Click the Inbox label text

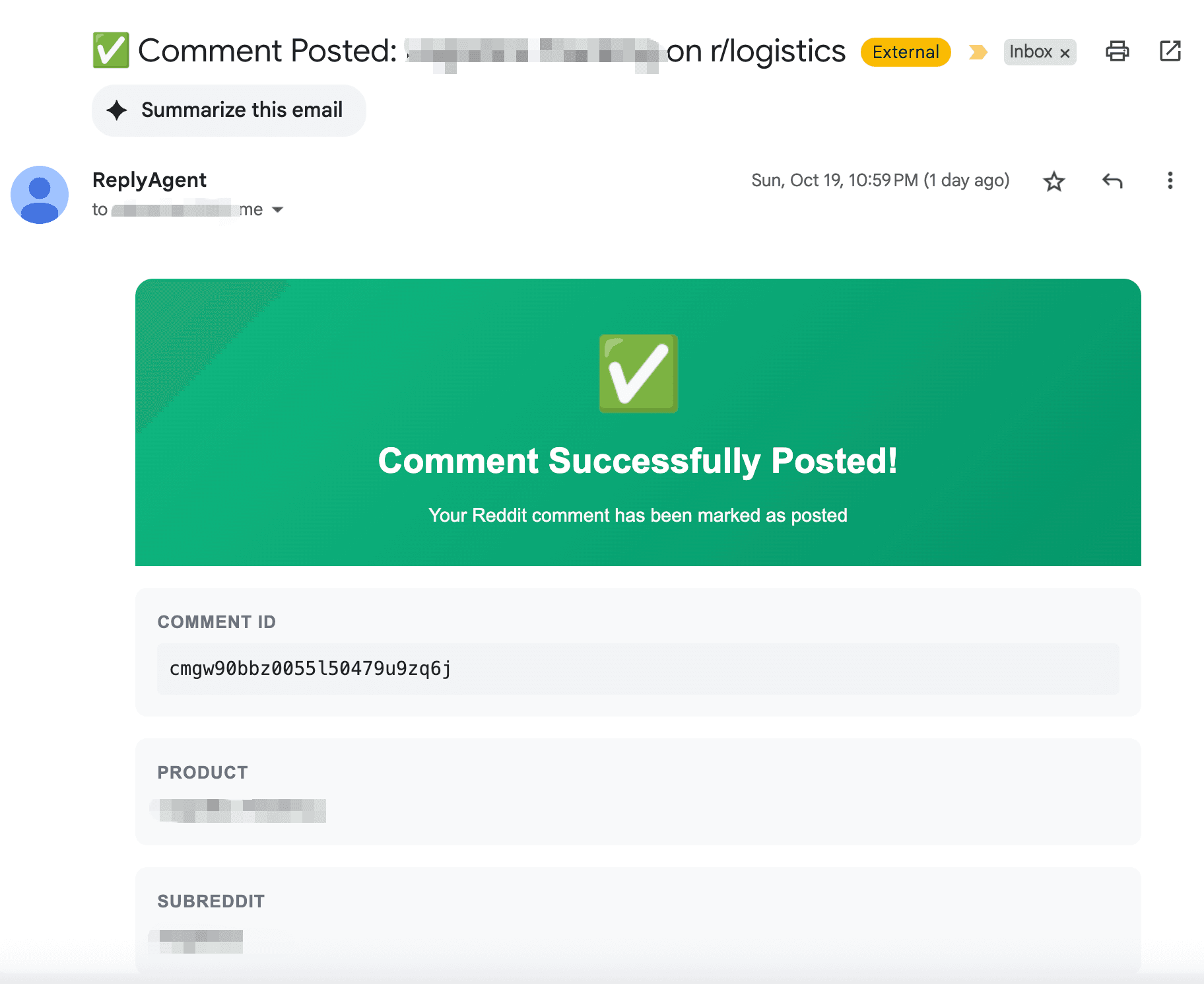(x=1030, y=52)
